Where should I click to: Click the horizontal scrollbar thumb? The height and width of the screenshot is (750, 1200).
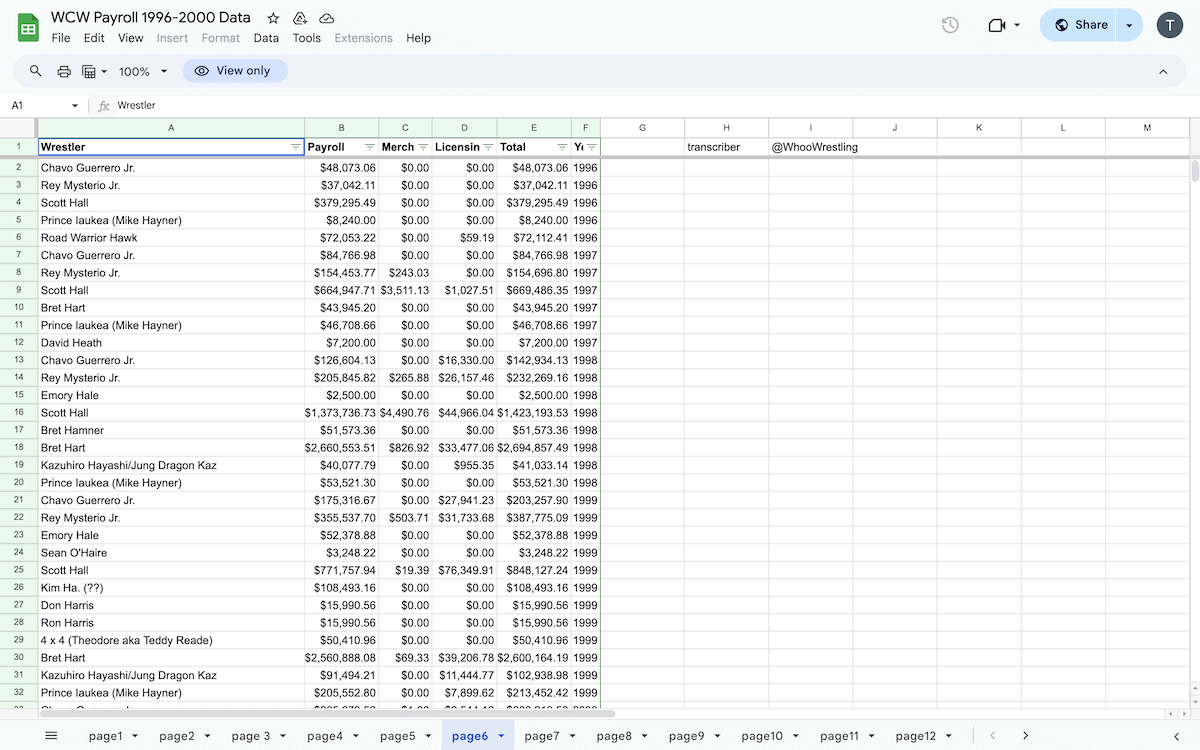click(326, 713)
